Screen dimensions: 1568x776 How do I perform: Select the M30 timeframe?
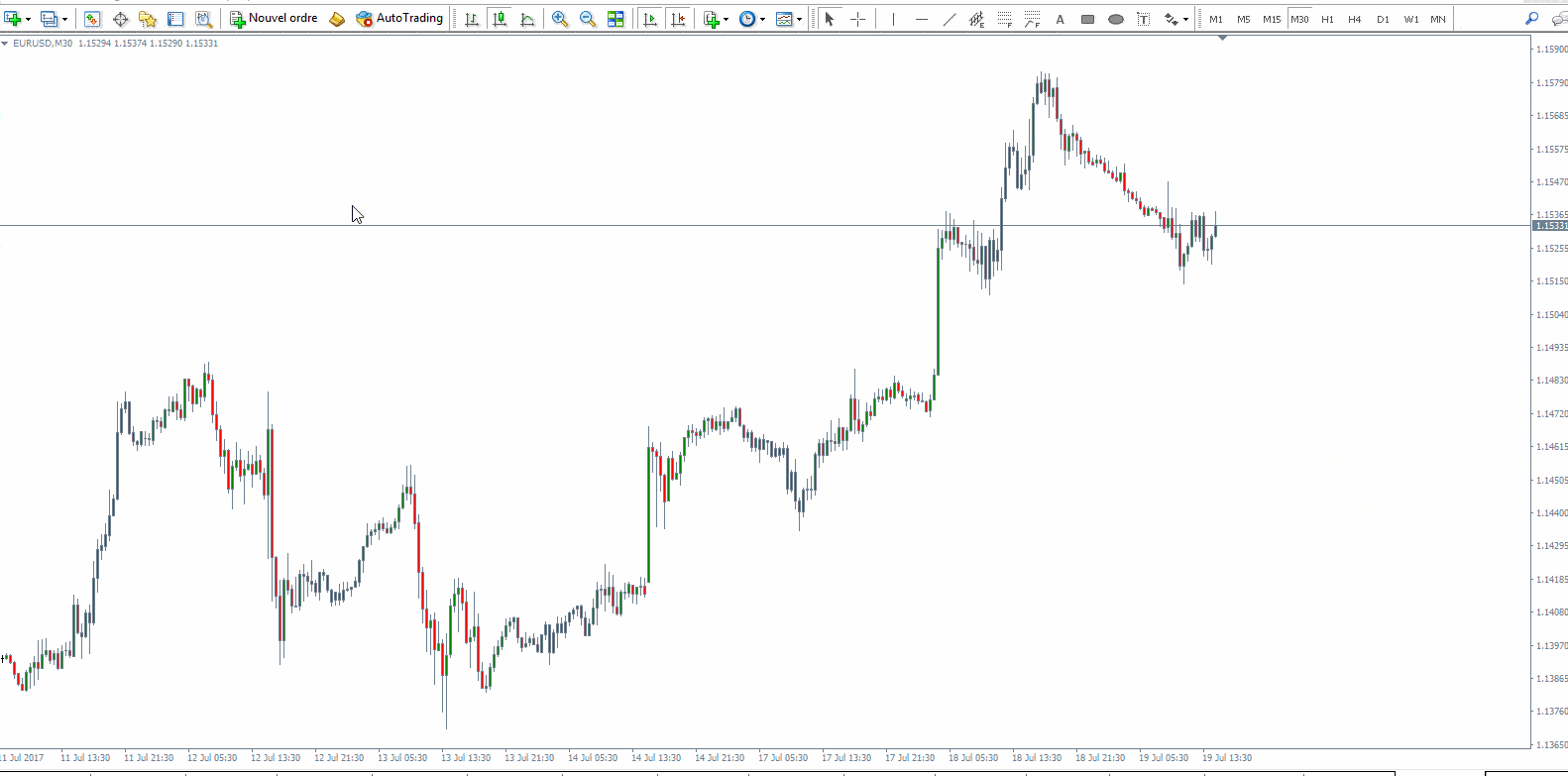click(x=1299, y=19)
